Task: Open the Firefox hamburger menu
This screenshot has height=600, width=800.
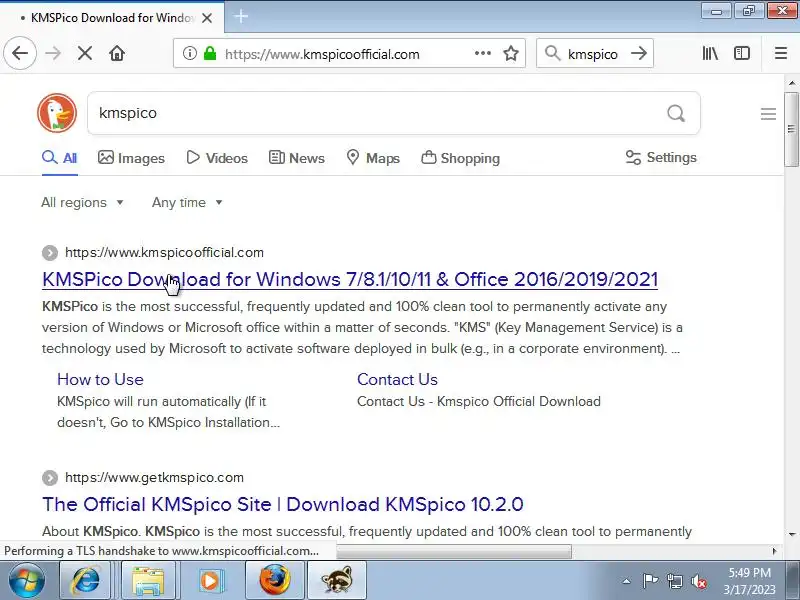Action: point(781,53)
